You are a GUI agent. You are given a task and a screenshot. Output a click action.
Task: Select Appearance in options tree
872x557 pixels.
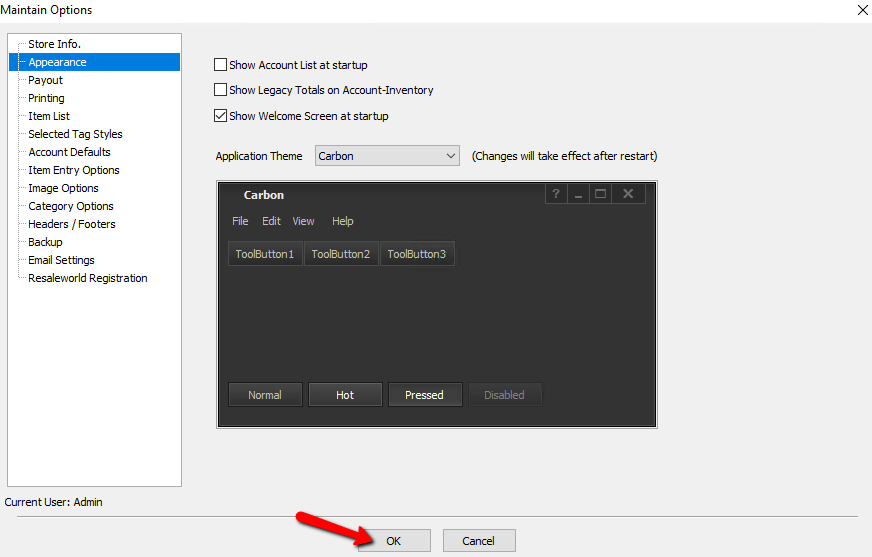pos(57,62)
